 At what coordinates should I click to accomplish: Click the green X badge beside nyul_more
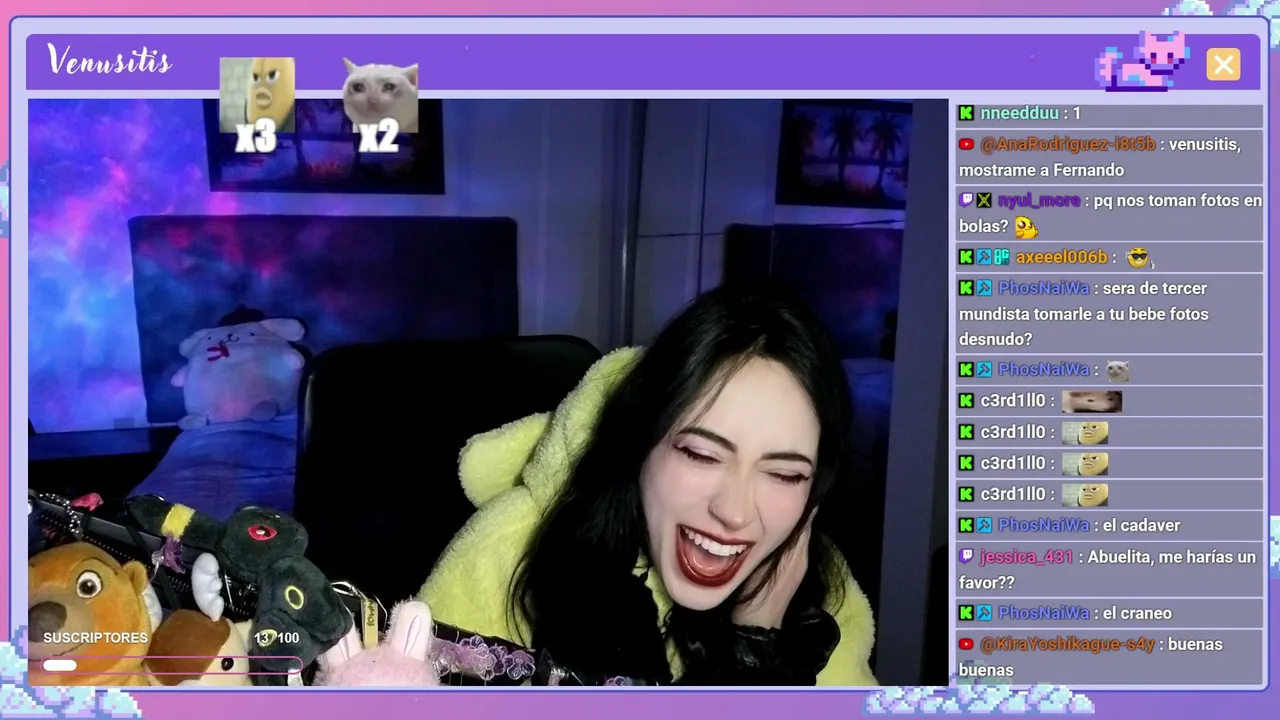click(x=984, y=200)
